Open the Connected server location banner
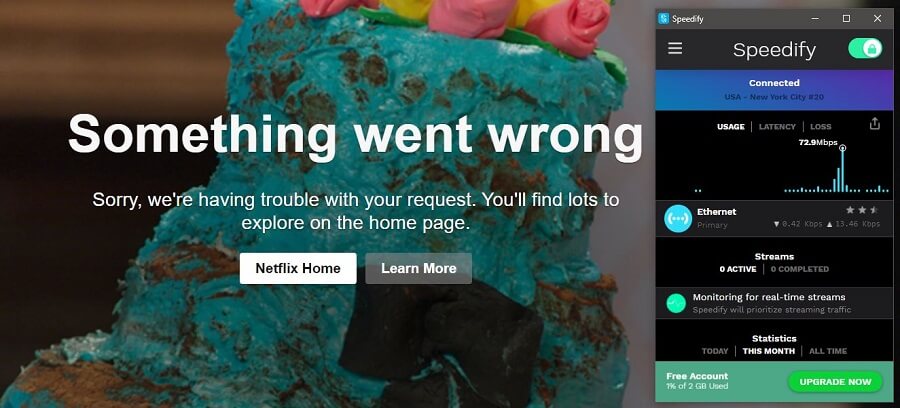 click(x=774, y=90)
